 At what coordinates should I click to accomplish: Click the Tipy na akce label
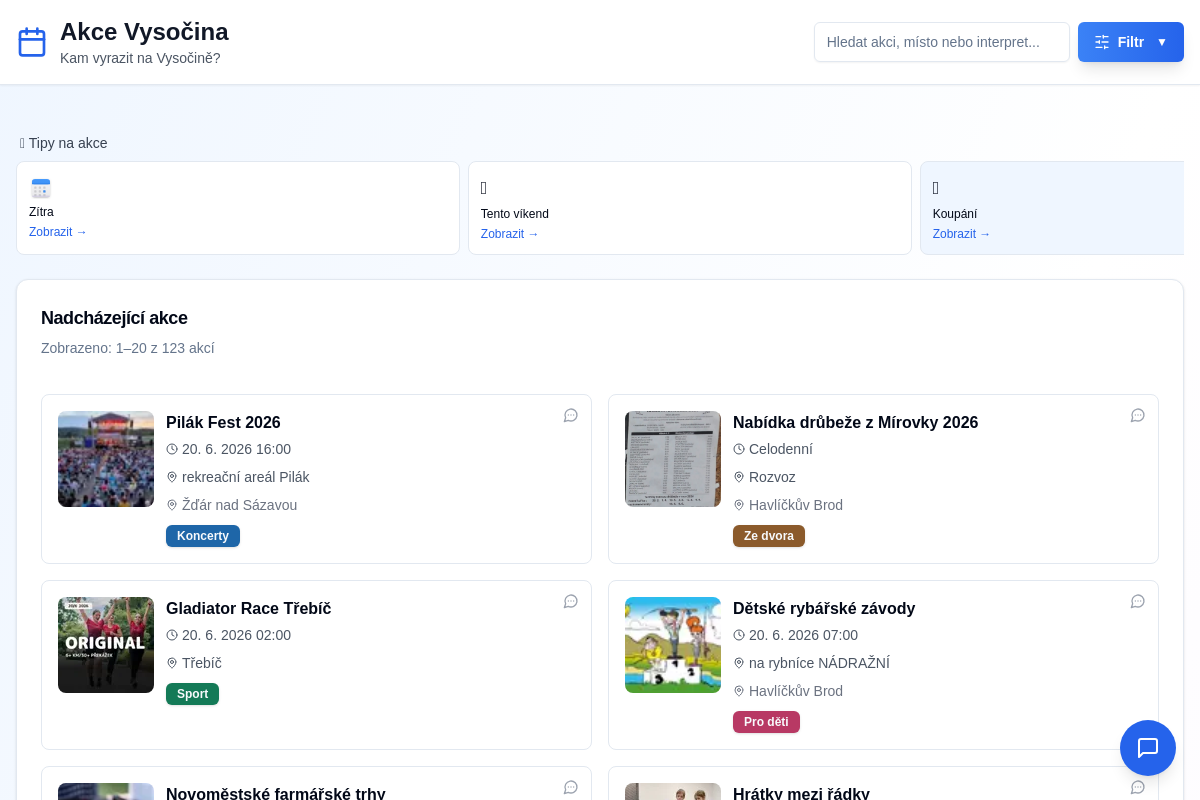[x=64, y=143]
